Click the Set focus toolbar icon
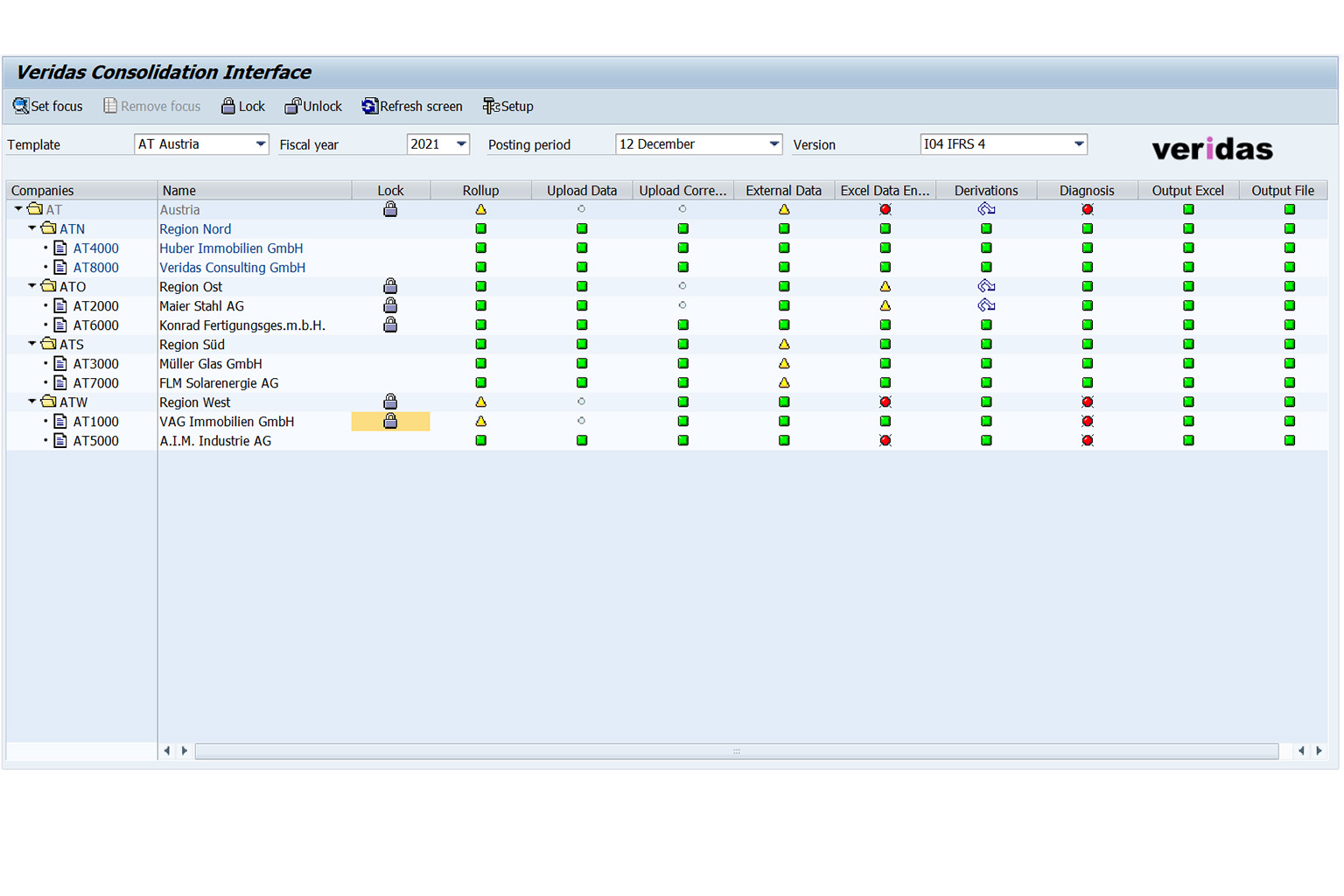Screen dimensions: 1344x896 [x=21, y=107]
